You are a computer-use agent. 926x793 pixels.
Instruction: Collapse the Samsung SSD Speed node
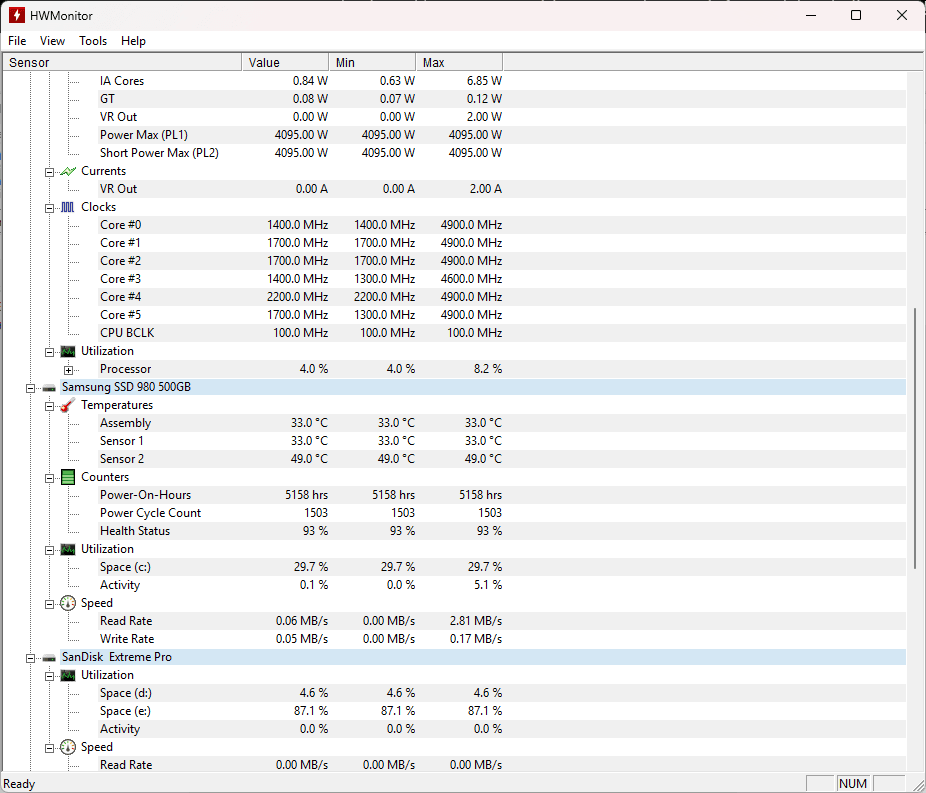tap(50, 604)
